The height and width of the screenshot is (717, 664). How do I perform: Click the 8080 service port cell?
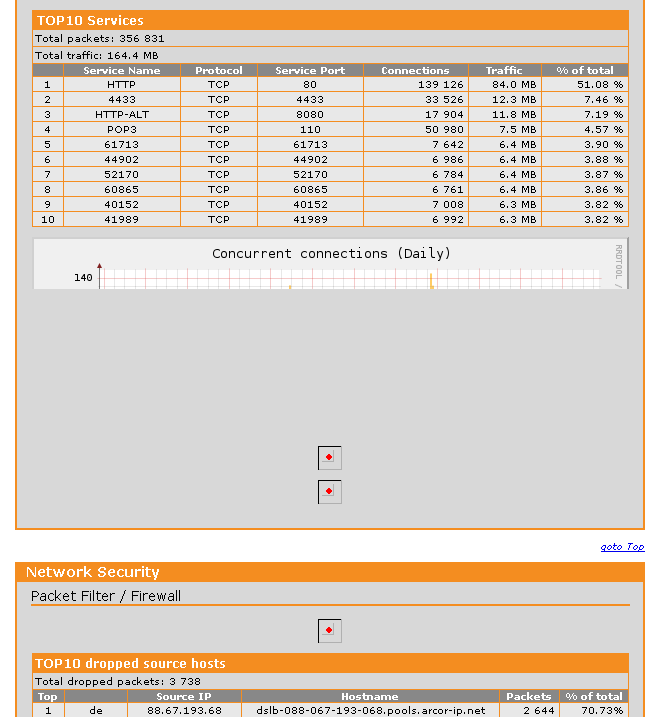pos(311,114)
